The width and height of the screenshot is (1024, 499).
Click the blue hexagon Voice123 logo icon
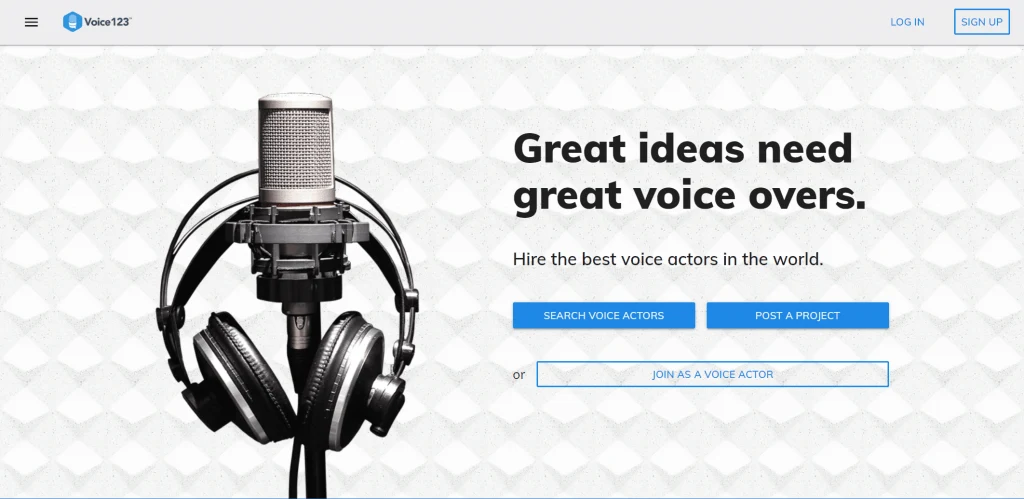pyautogui.click(x=72, y=22)
